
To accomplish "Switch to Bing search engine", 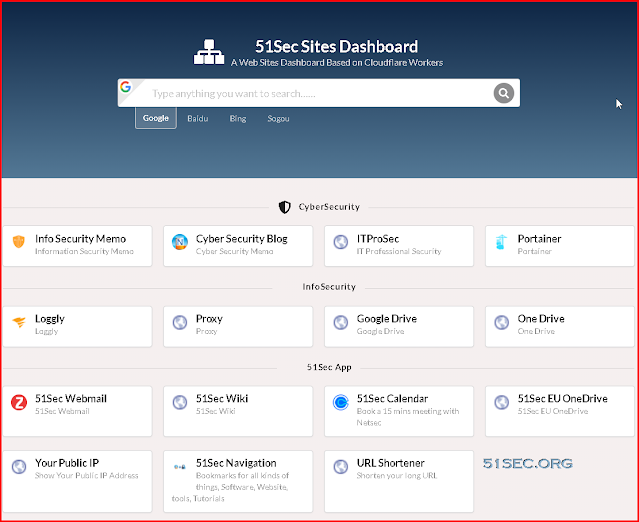I will click(x=238, y=119).
